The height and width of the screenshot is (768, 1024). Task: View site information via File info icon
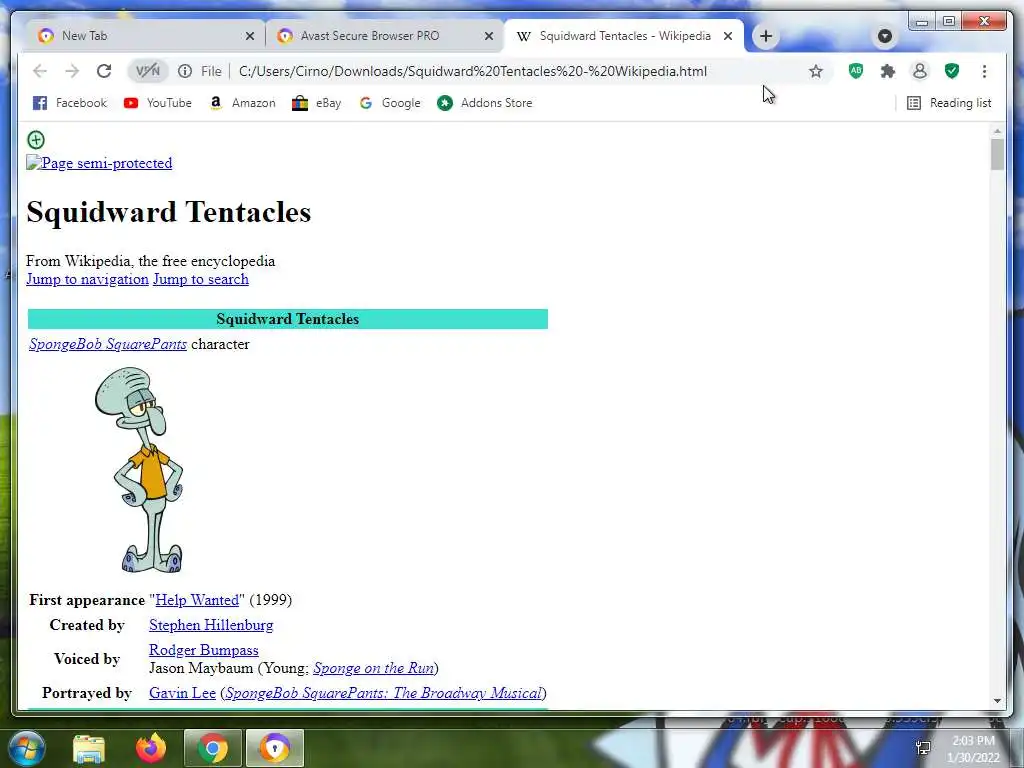pyautogui.click(x=185, y=71)
